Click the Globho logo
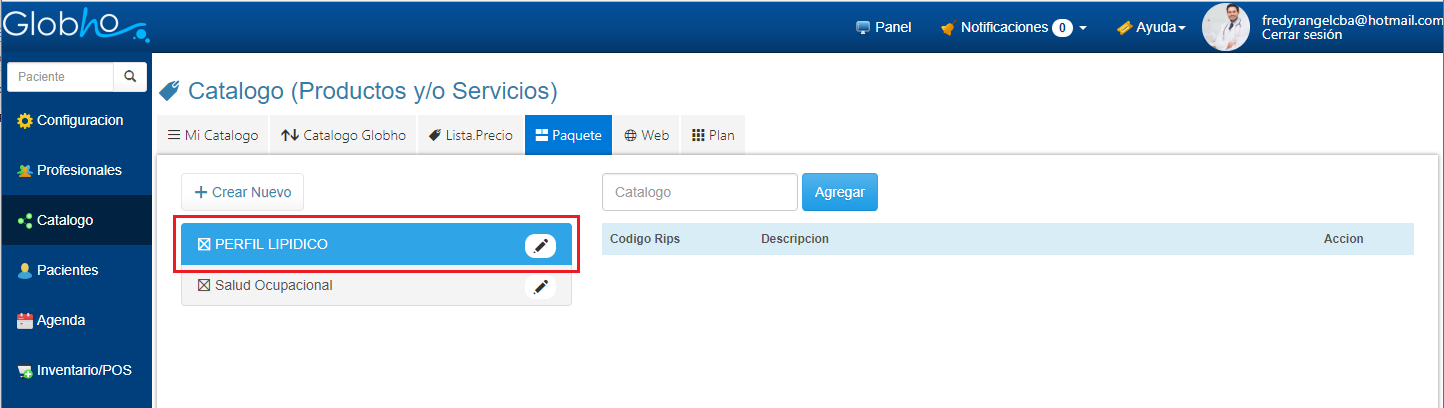 point(75,25)
